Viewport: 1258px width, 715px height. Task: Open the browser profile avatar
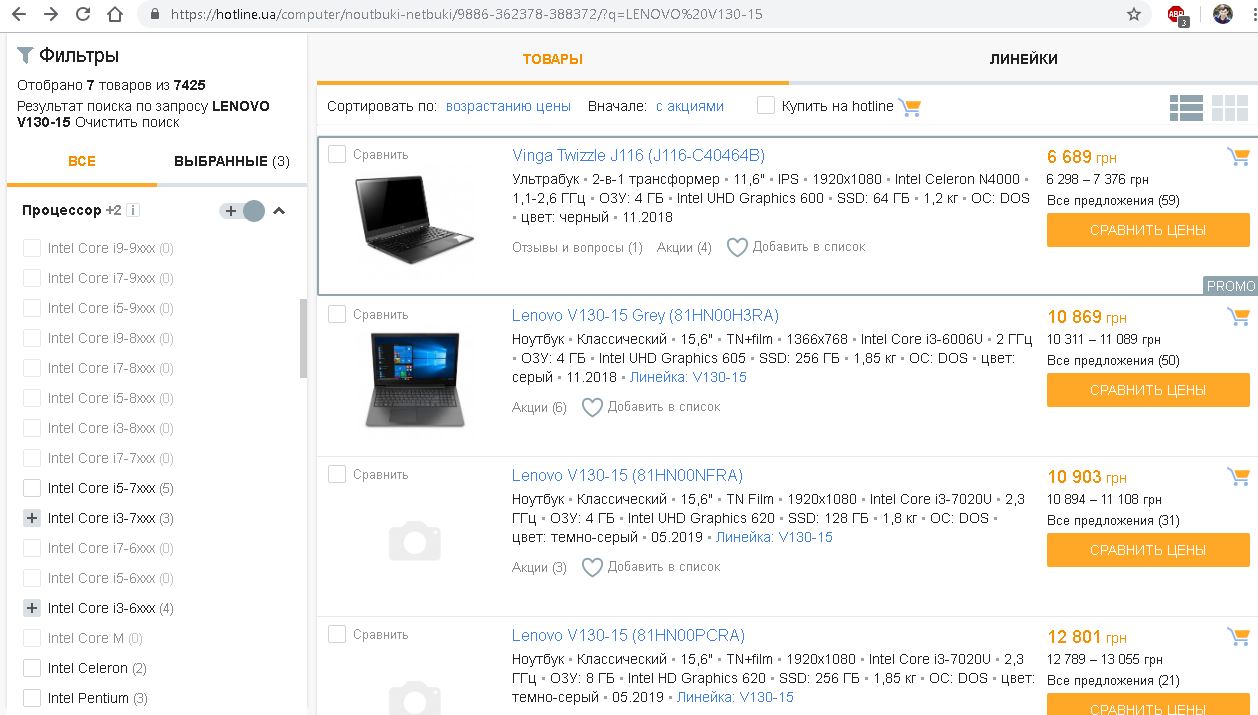coord(1222,14)
